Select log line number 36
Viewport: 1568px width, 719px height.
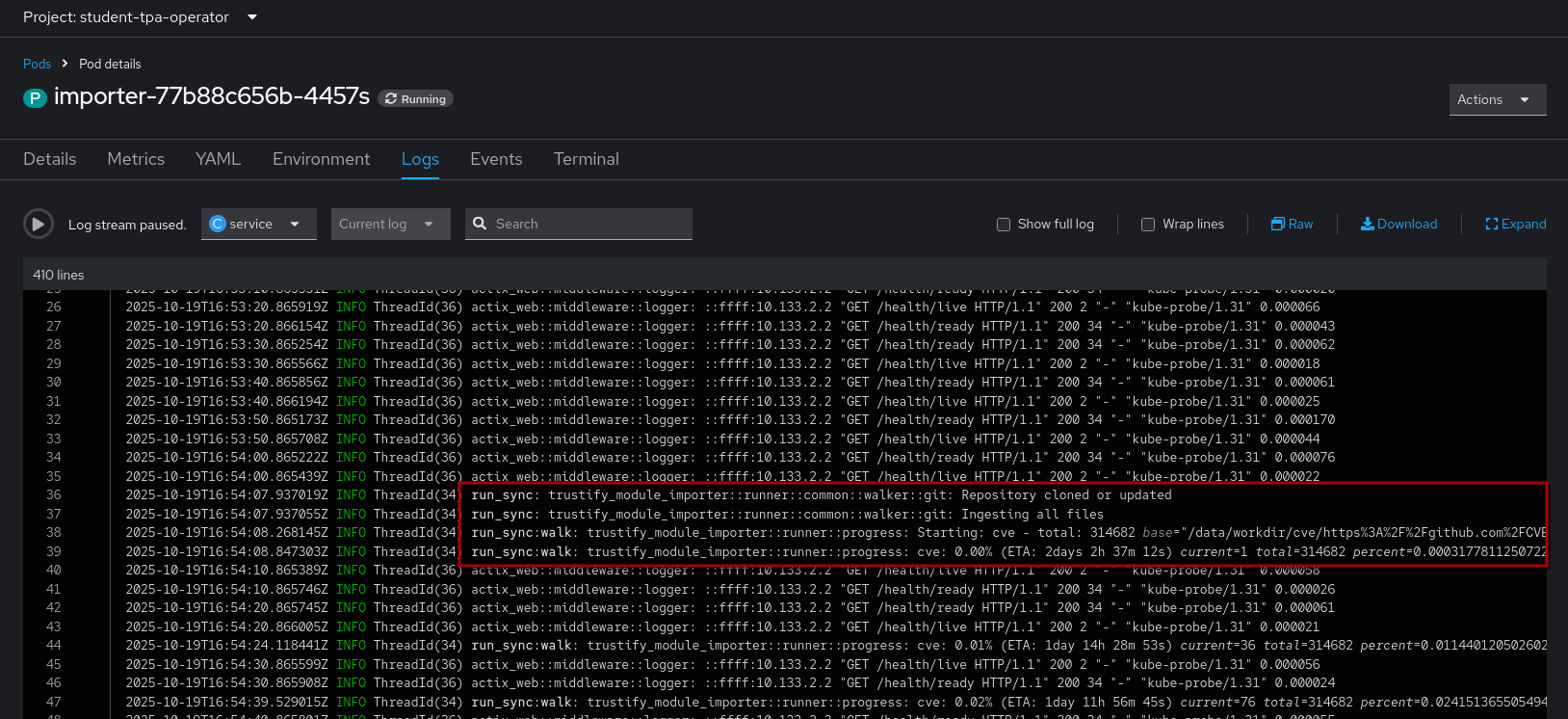click(54, 494)
